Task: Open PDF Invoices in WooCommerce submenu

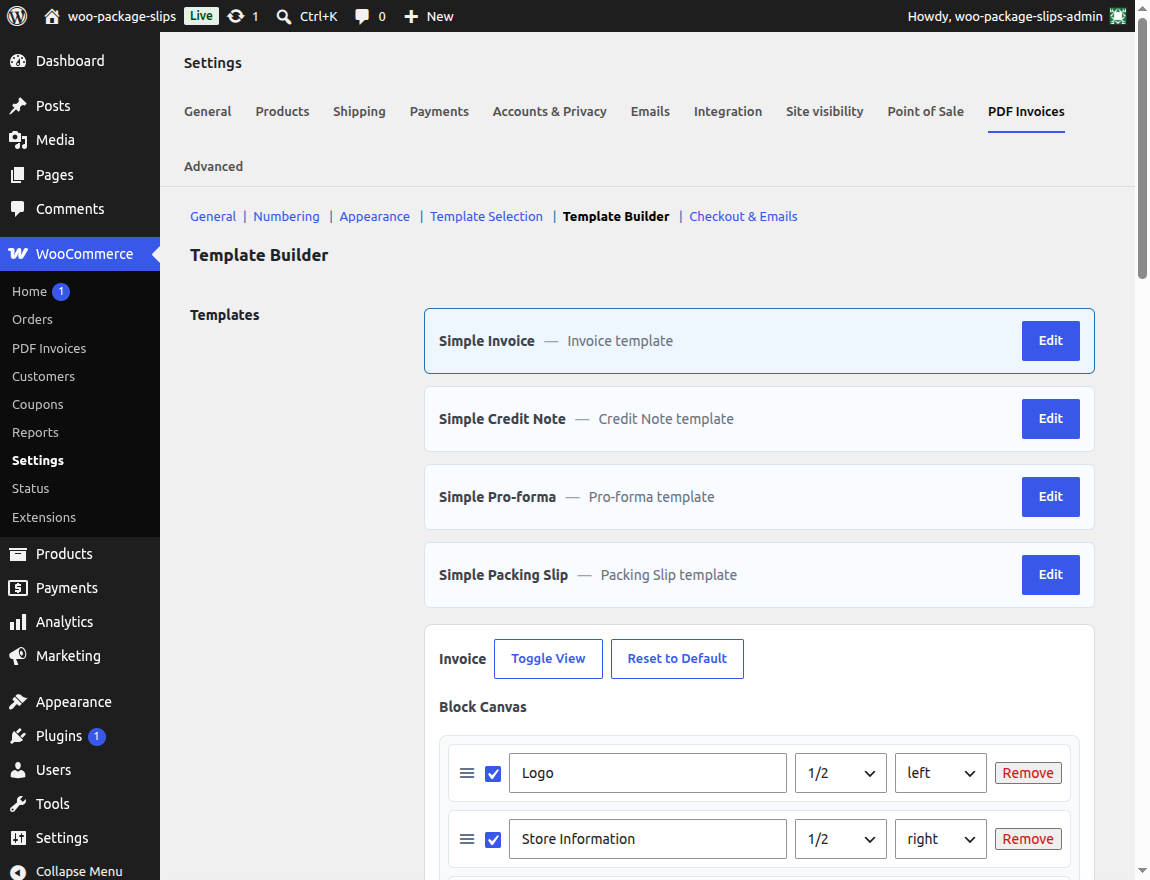Action: pos(48,348)
